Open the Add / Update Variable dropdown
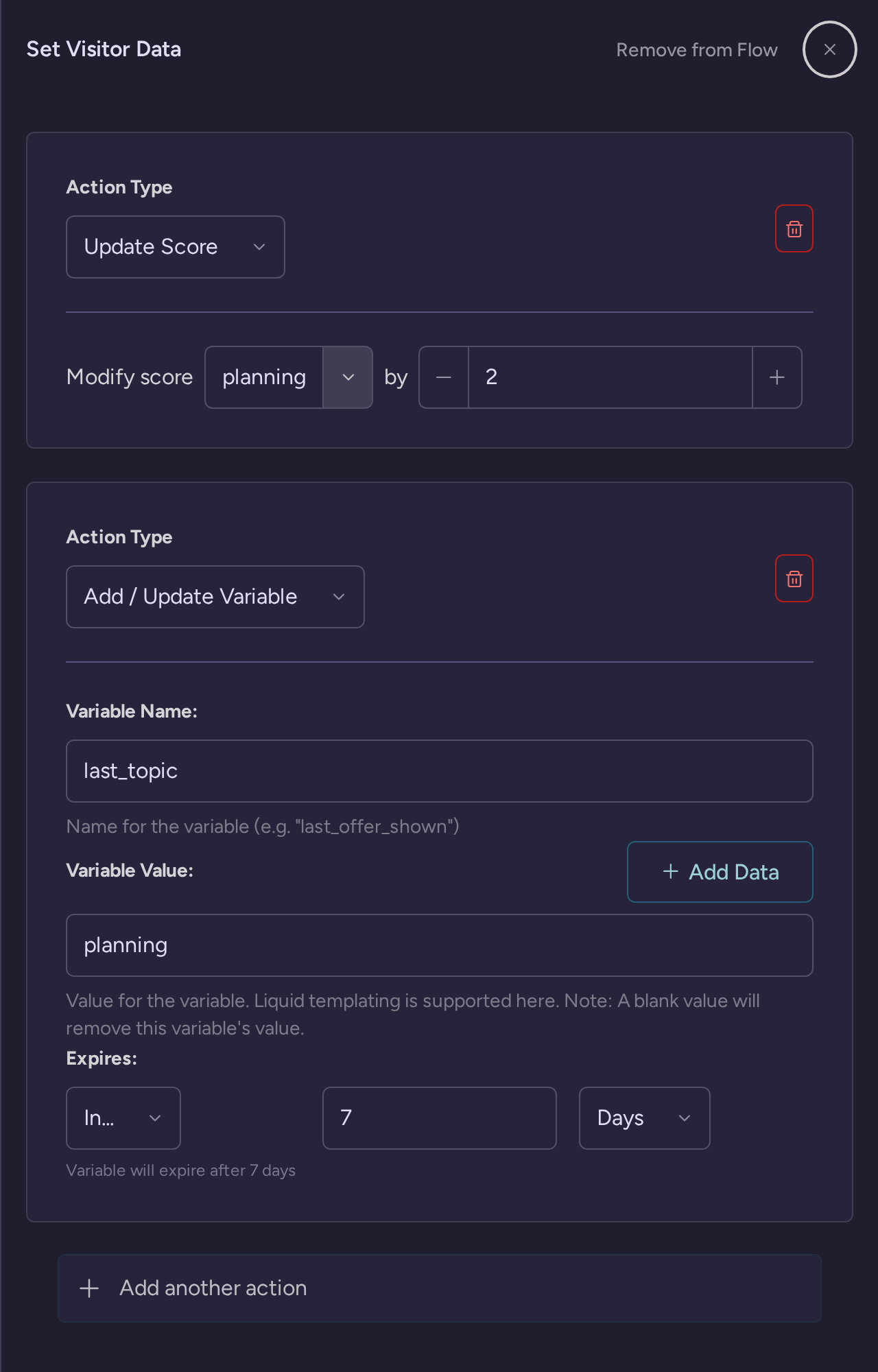Viewport: 878px width, 1372px height. coord(215,597)
